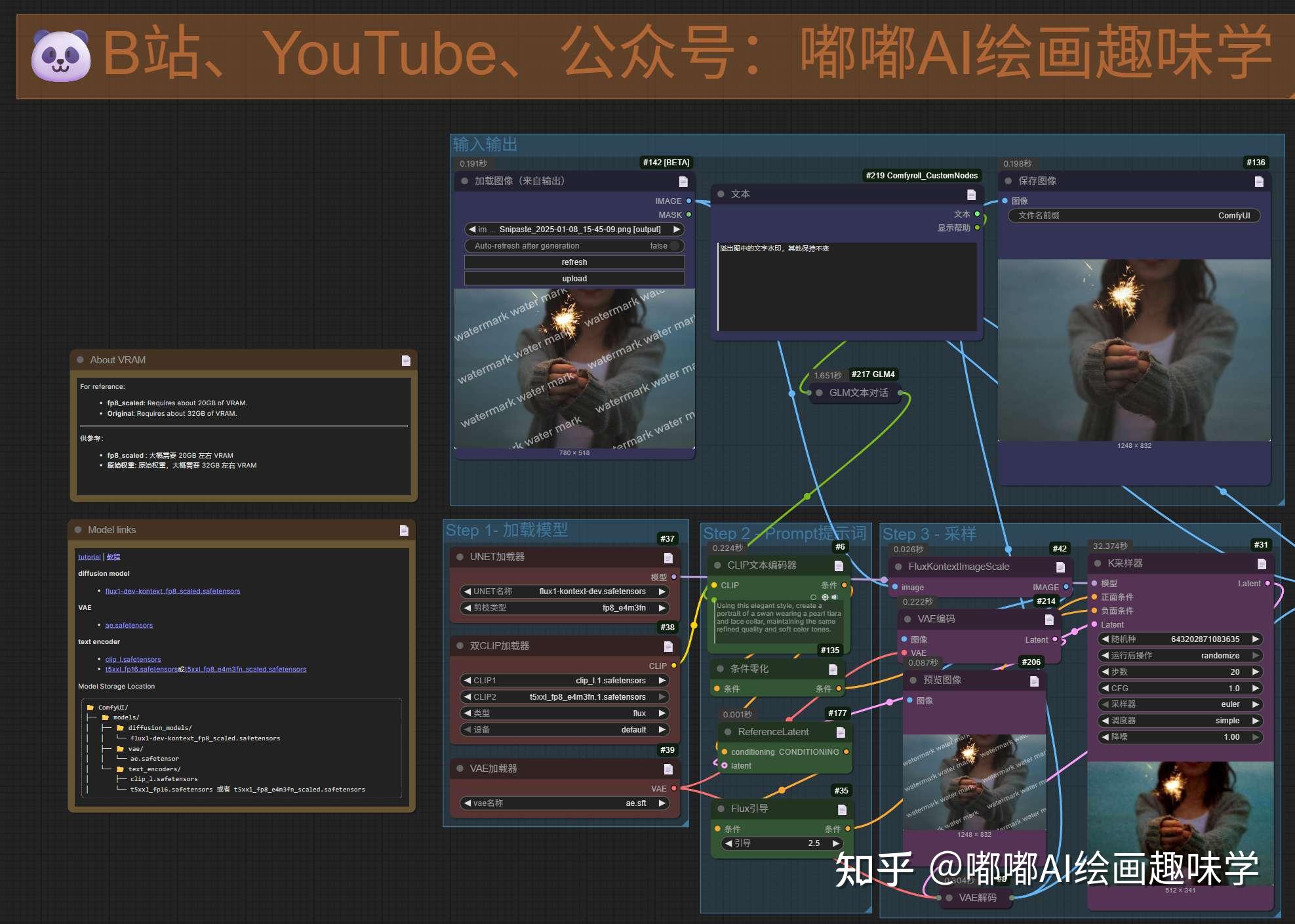The width and height of the screenshot is (1295, 924).
Task: Click the gear icon in the CLIP文本编码器 node
Action: (825, 597)
